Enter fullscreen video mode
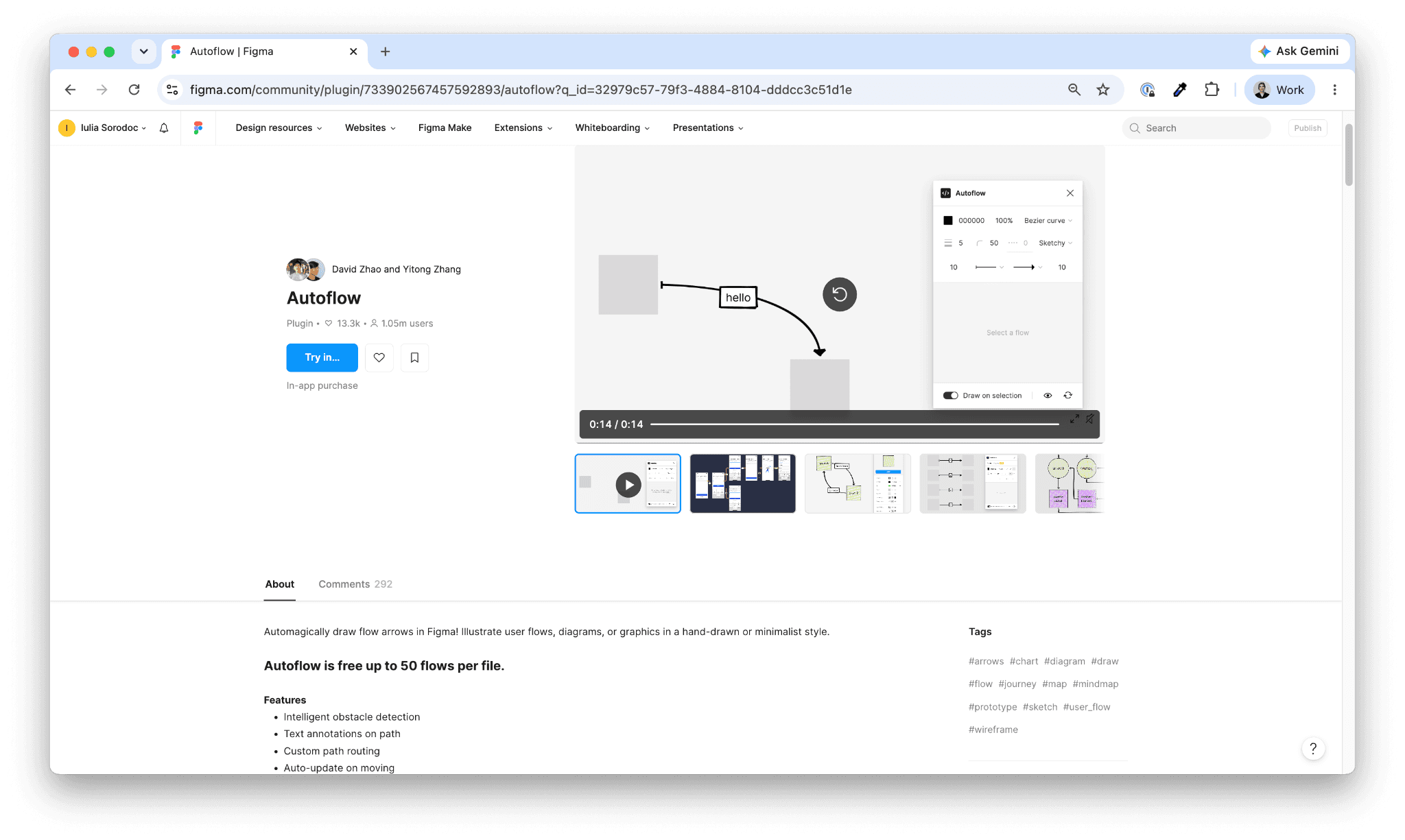1405x840 pixels. click(1074, 419)
